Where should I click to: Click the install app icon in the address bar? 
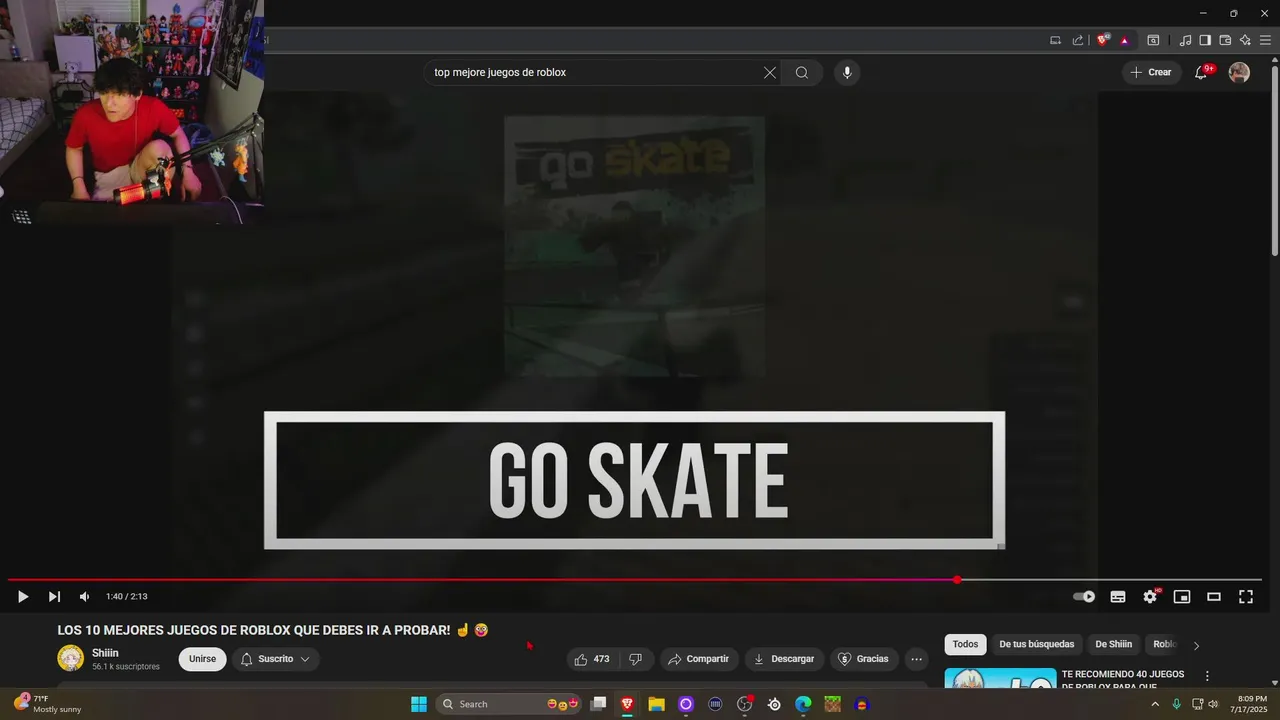[x=1055, y=40]
